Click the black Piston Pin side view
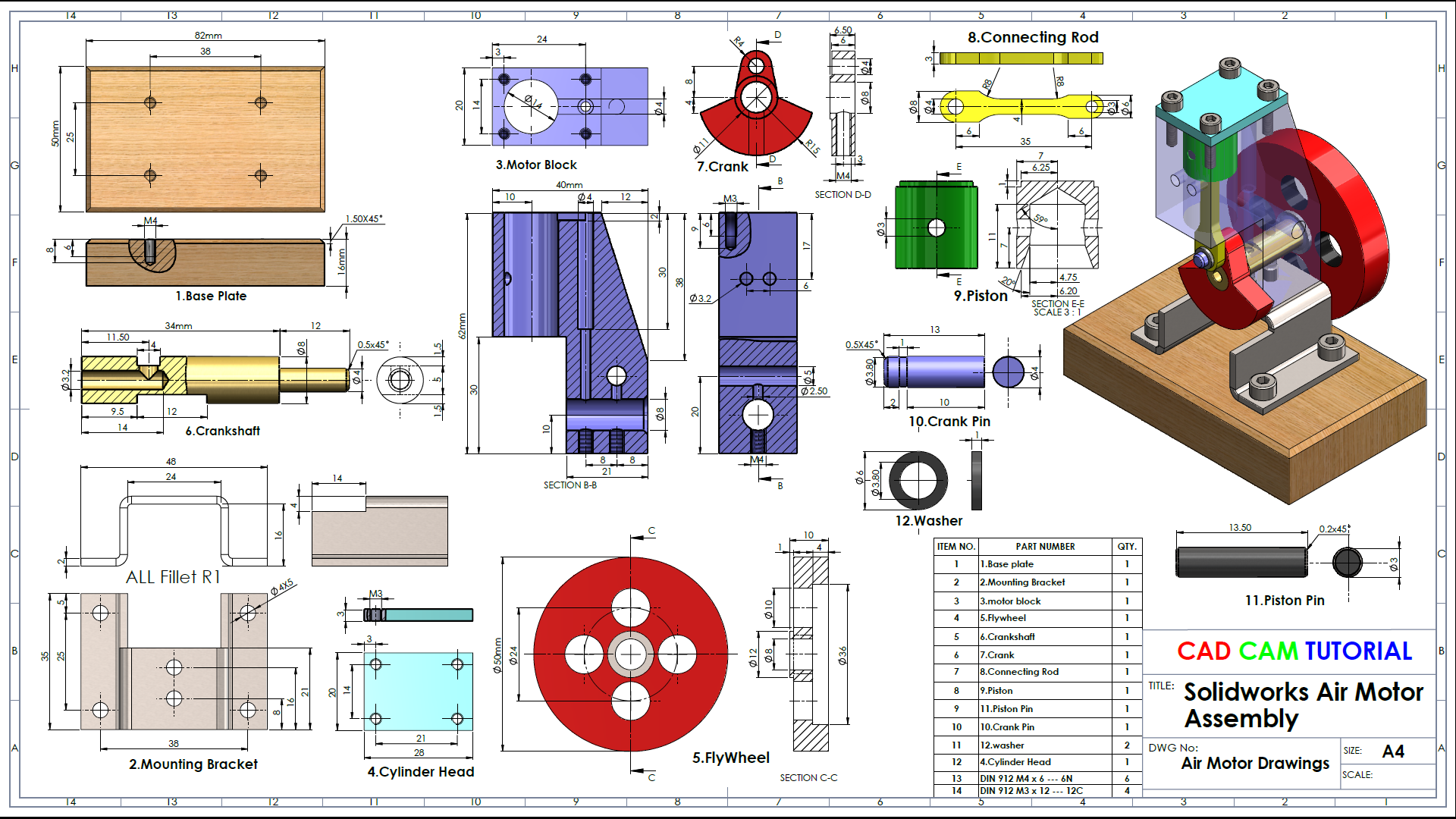This screenshot has height=819, width=1456. point(1241,562)
